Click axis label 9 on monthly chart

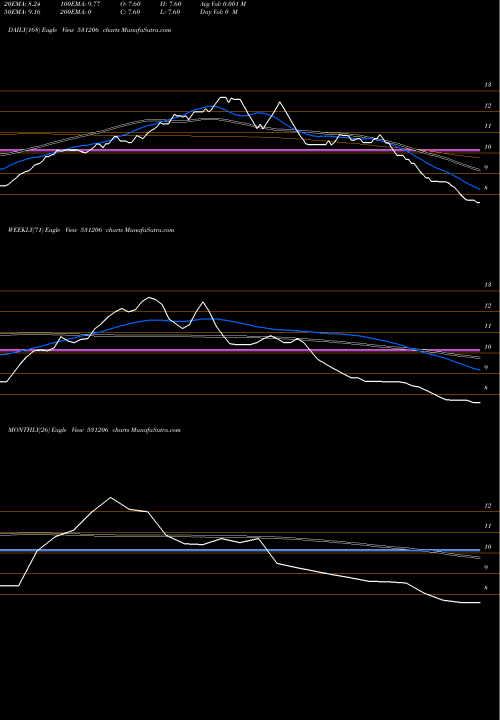tap(486, 568)
